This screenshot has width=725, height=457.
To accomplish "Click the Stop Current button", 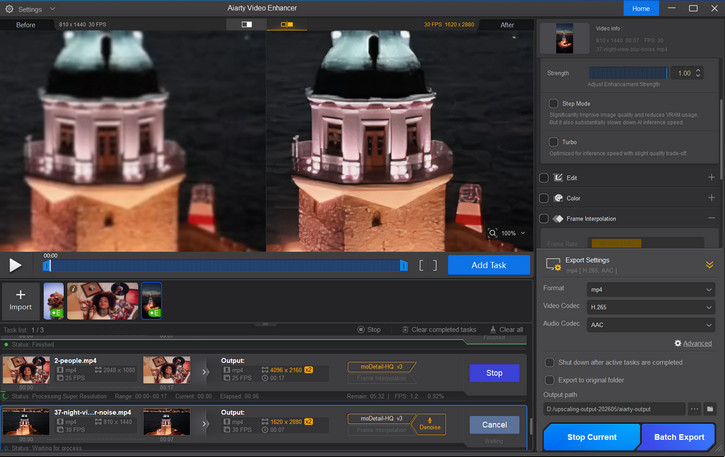I will pyautogui.click(x=592, y=437).
